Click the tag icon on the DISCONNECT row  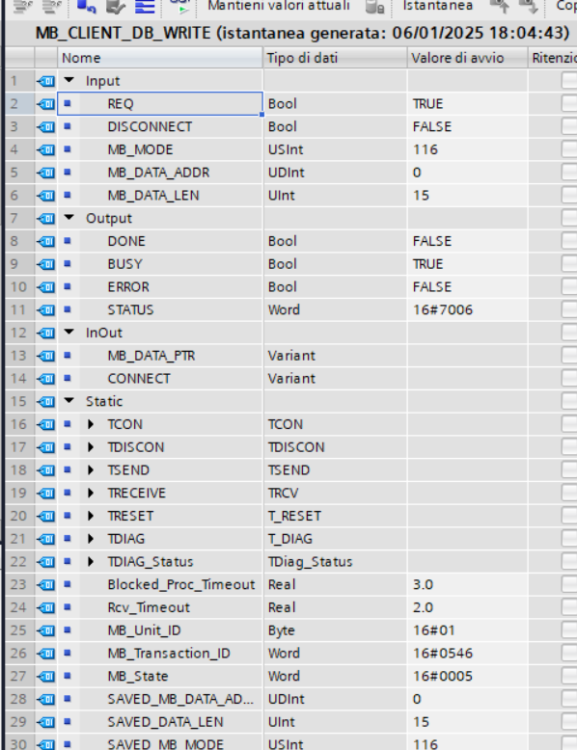click(46, 127)
